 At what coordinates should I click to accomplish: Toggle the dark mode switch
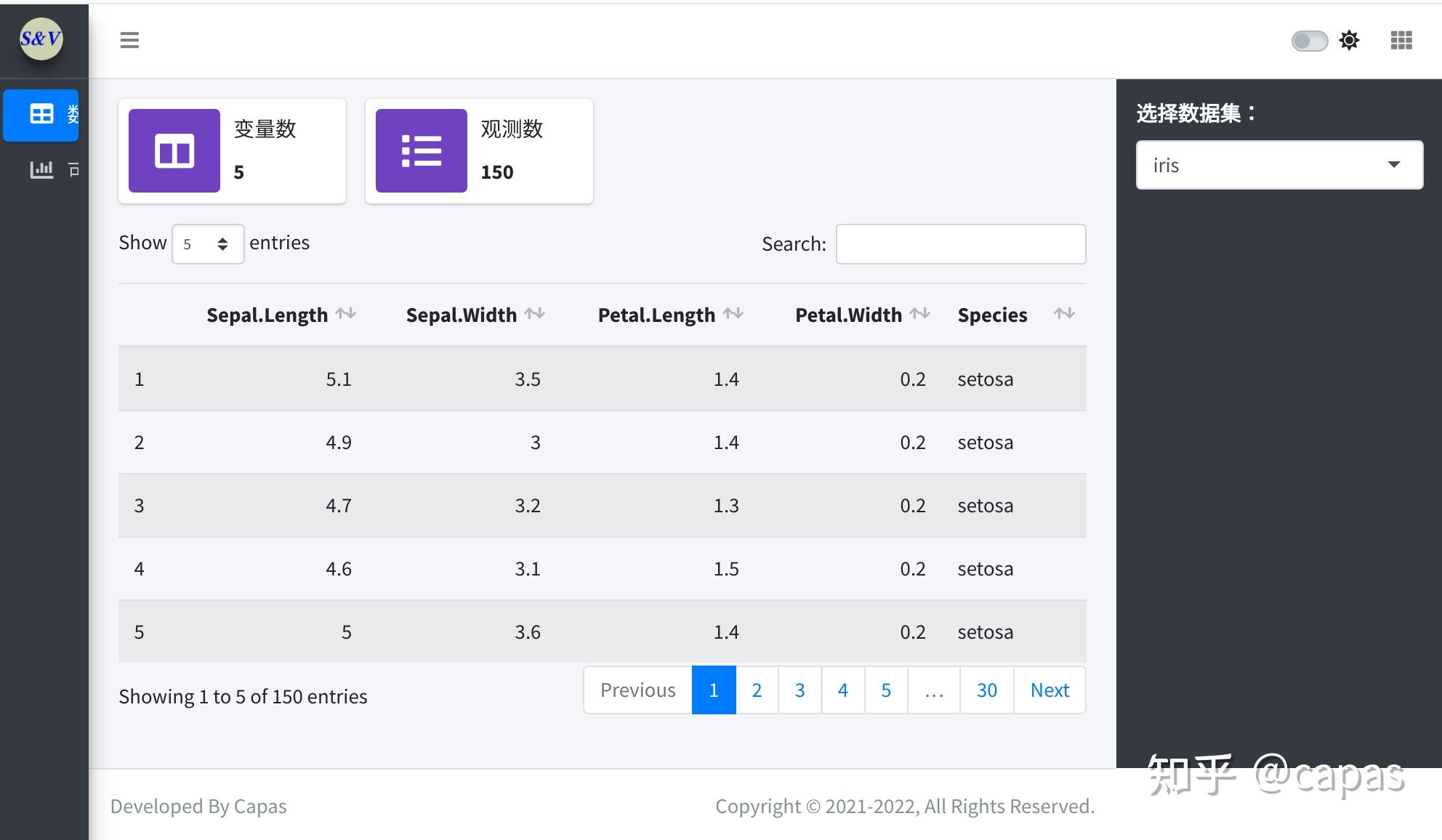[1309, 41]
